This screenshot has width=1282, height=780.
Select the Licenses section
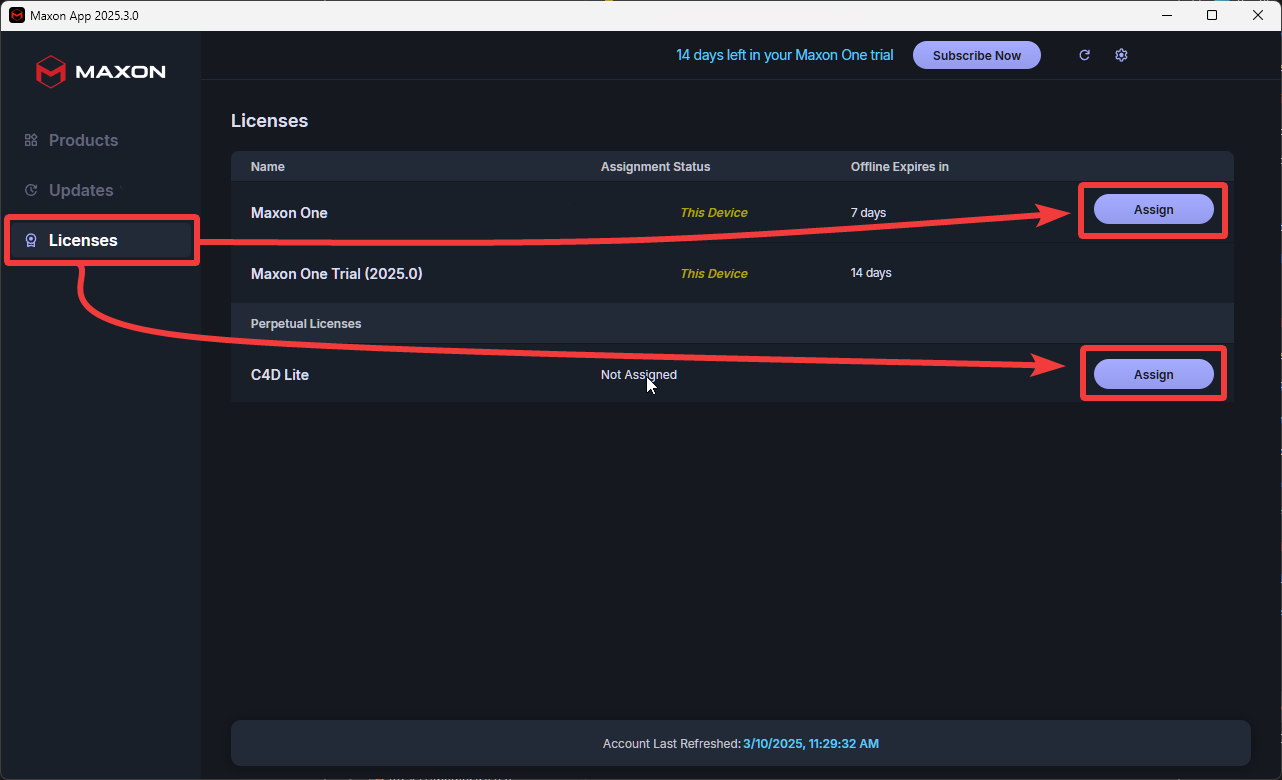101,240
